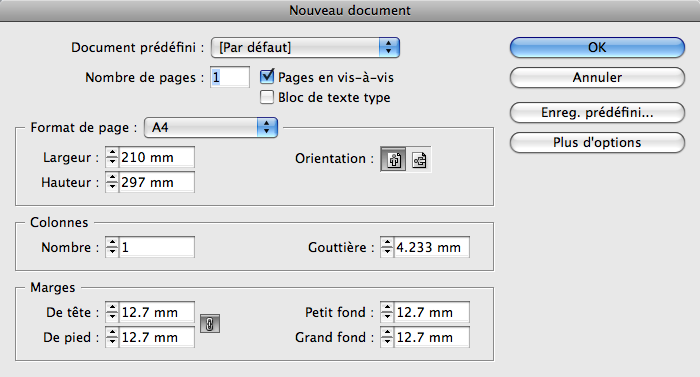Click the Grand fond stepper arrows
Viewport: 700px width, 377px height.
[387, 337]
